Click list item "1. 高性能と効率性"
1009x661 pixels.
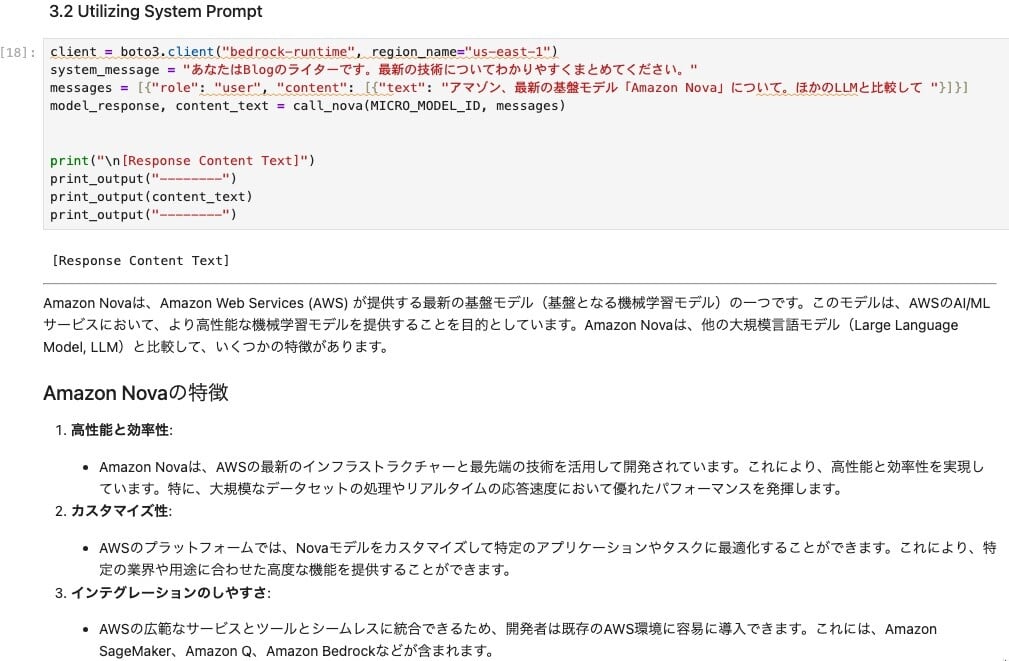[114, 430]
